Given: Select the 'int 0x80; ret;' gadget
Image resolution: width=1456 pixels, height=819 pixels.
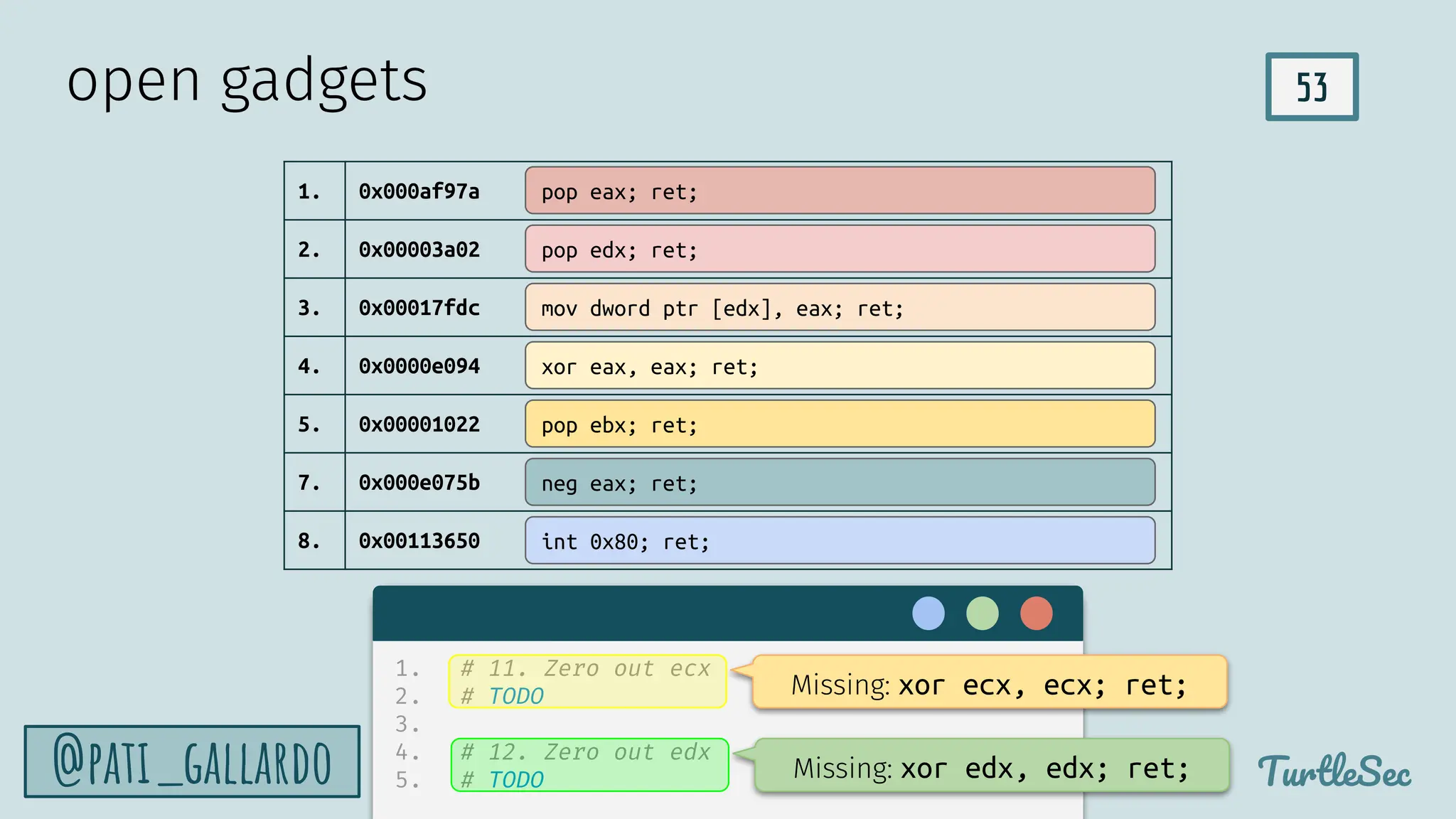Looking at the screenshot, I should (840, 540).
